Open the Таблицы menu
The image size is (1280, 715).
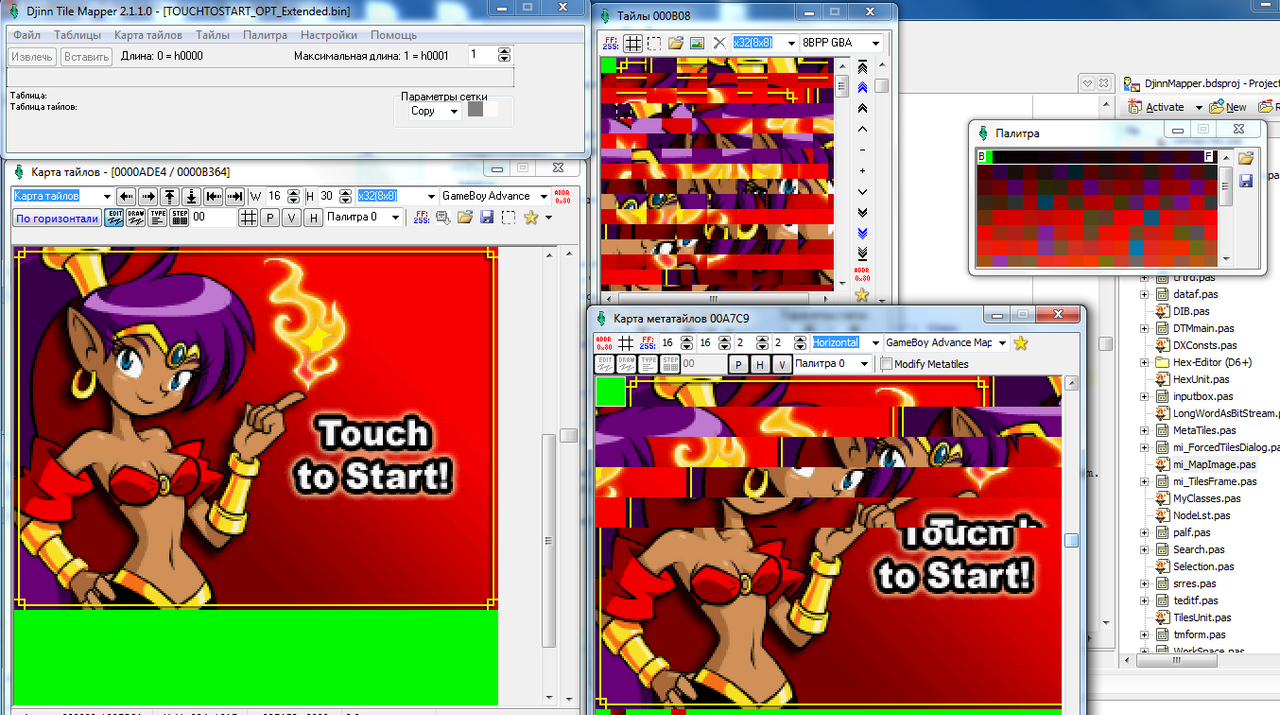coord(77,35)
